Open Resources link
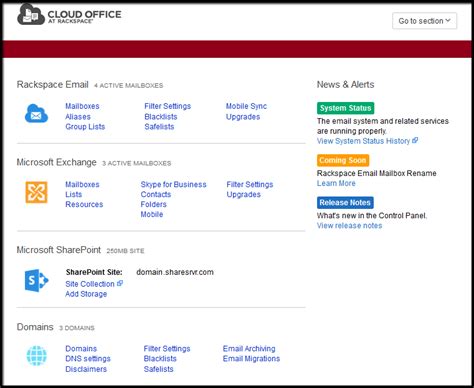This screenshot has width=474, height=388. [x=84, y=204]
